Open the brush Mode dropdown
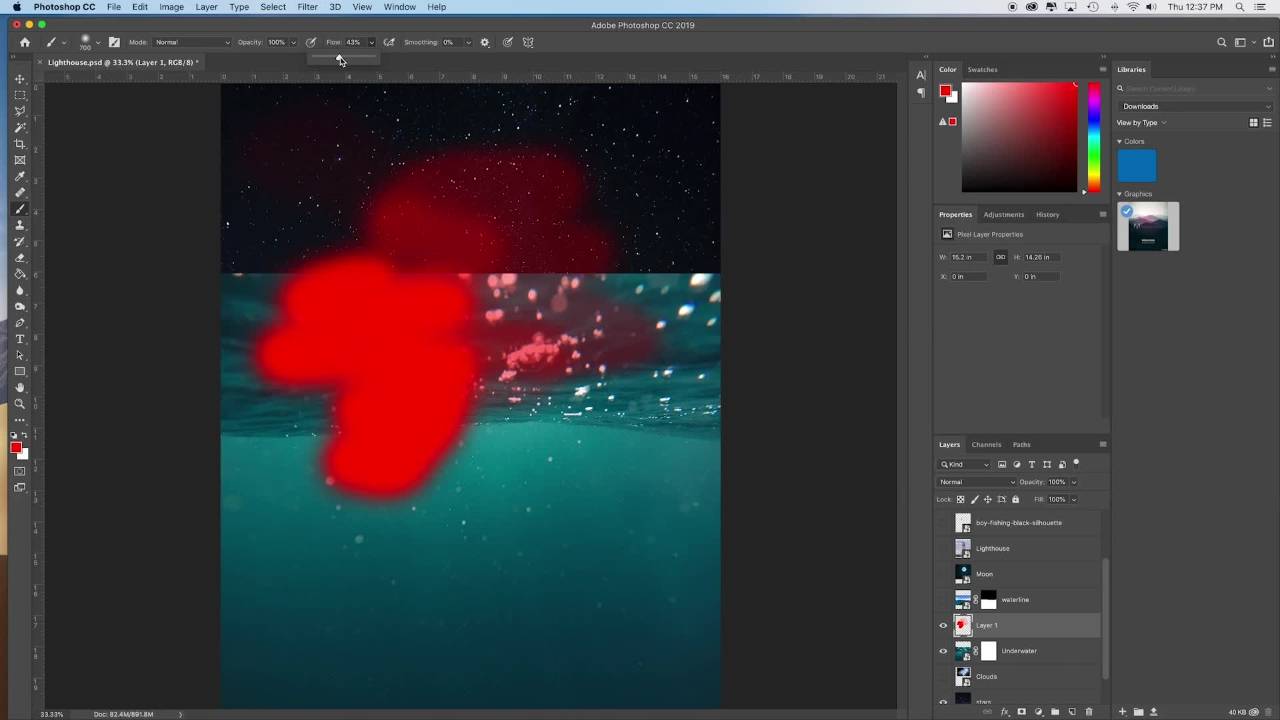 point(192,42)
